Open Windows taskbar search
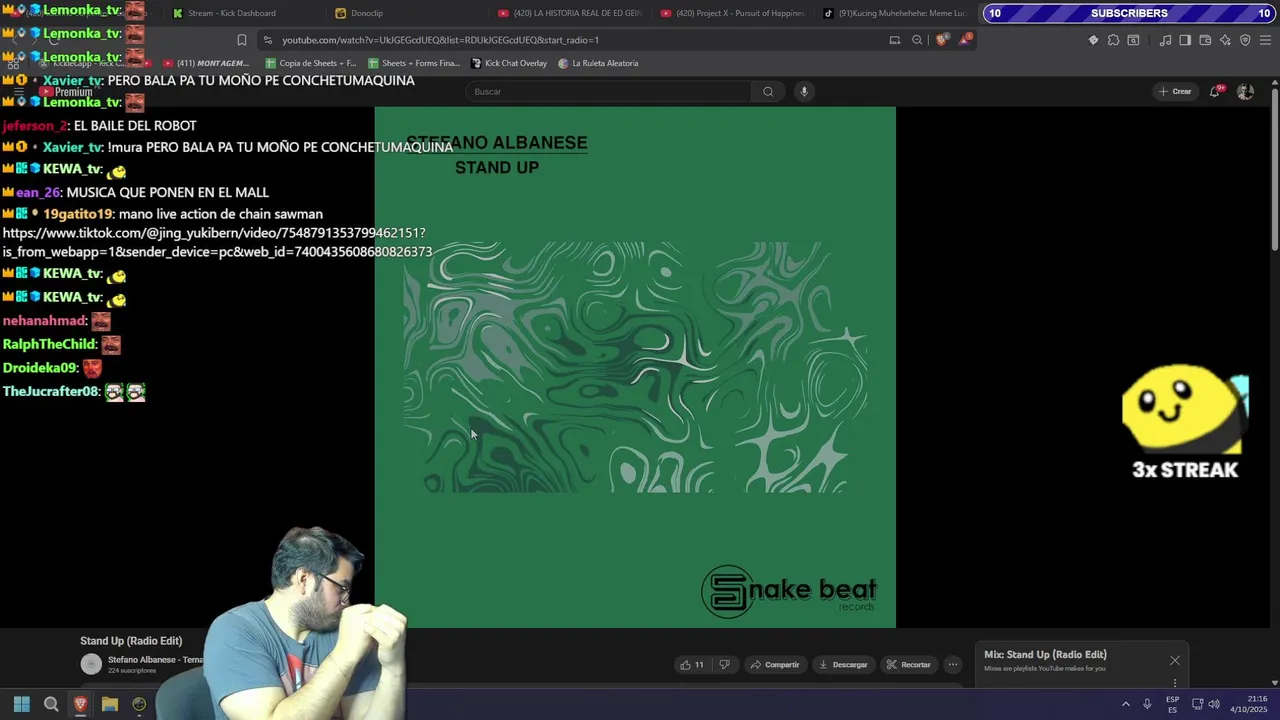1280x720 pixels. [51, 704]
